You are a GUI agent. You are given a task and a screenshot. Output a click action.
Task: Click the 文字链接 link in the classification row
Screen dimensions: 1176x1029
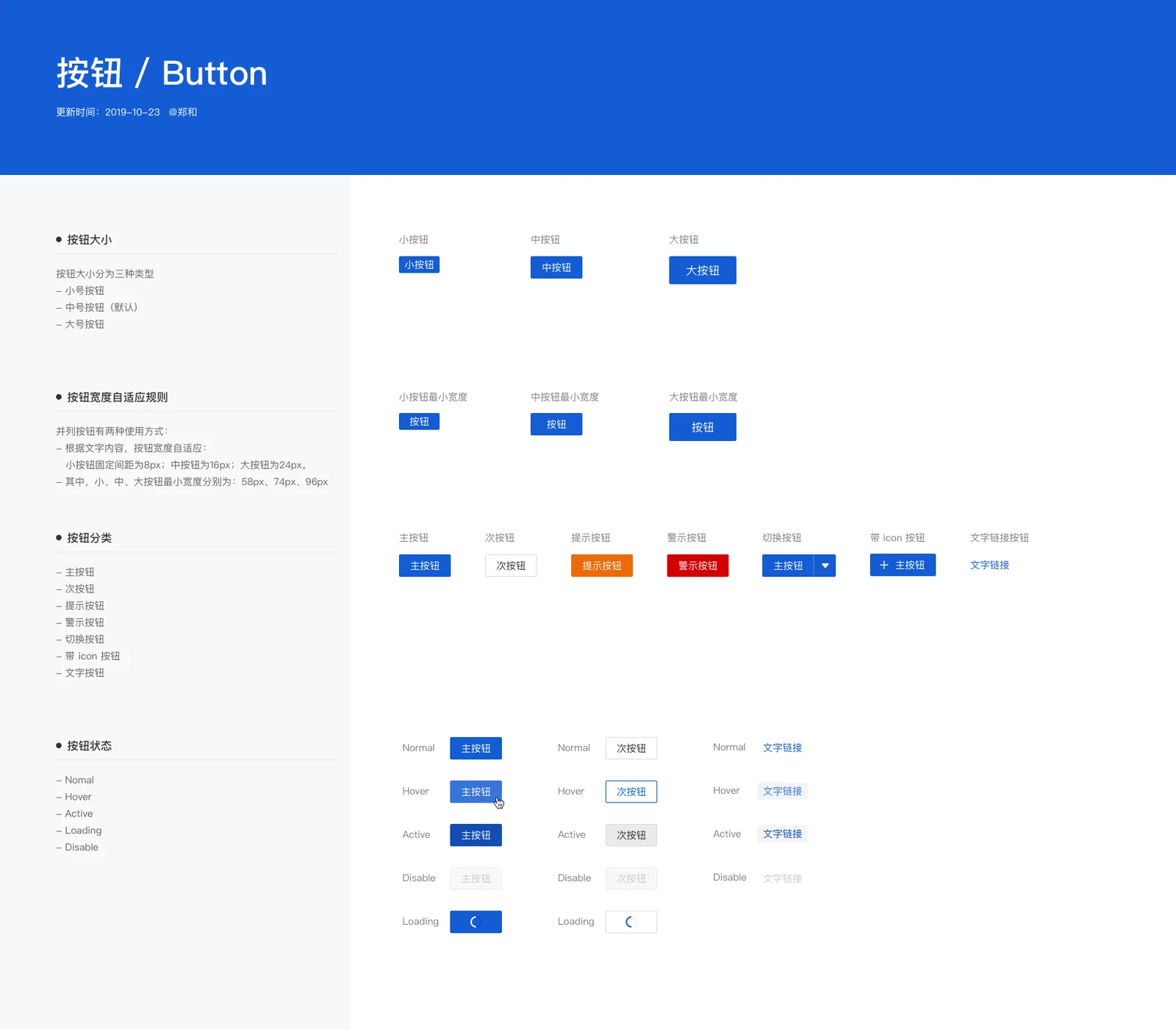[989, 564]
